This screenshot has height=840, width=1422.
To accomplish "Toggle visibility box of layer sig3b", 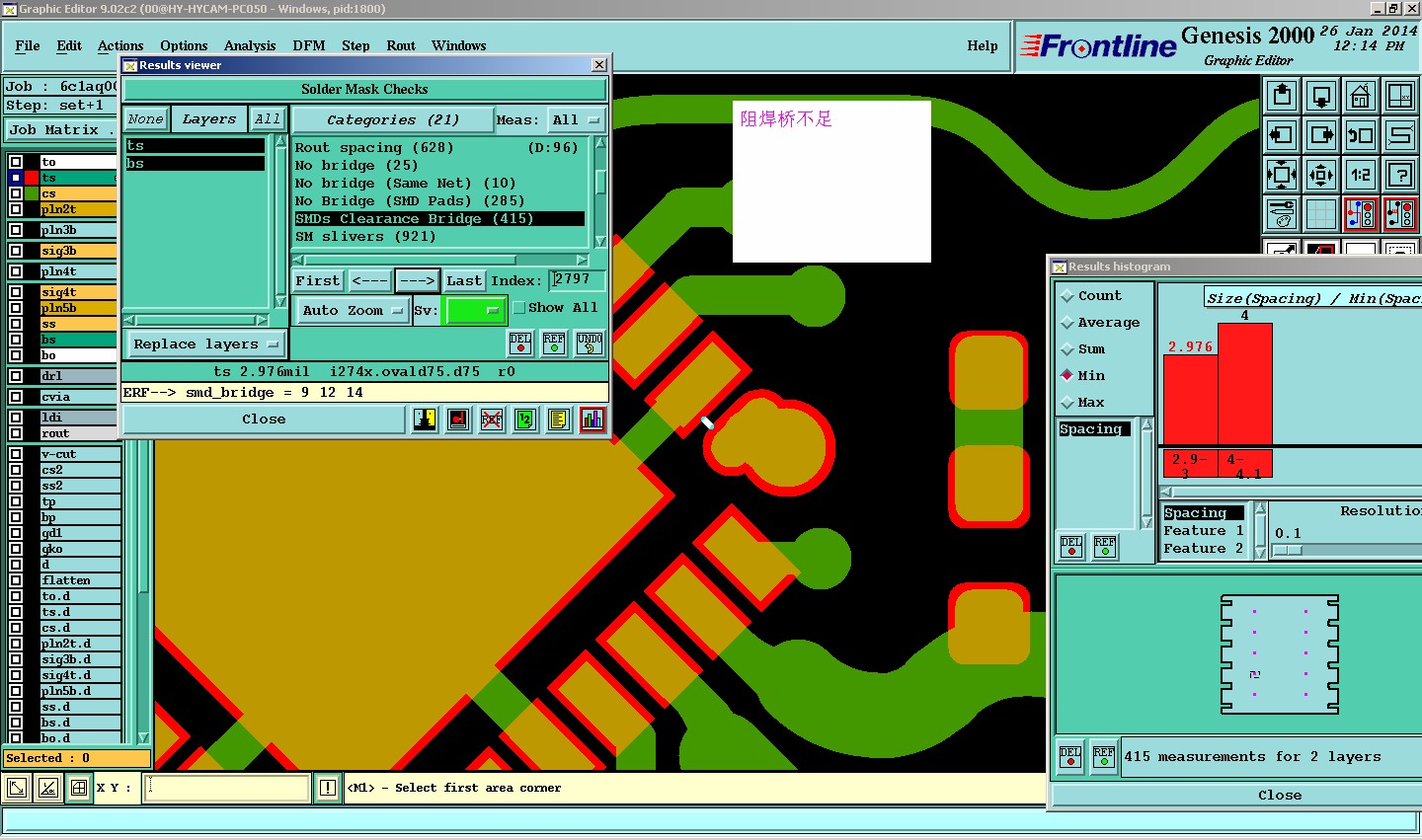I will [16, 251].
